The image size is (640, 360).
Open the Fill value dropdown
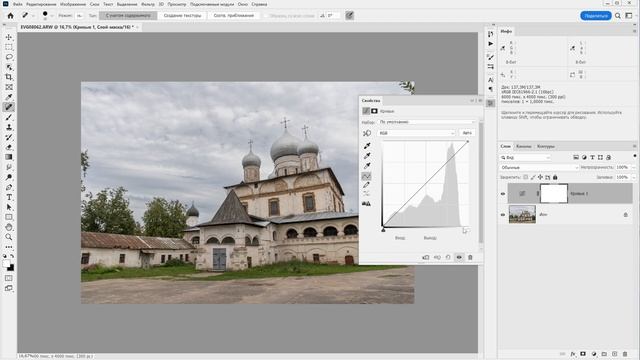[x=633, y=178]
